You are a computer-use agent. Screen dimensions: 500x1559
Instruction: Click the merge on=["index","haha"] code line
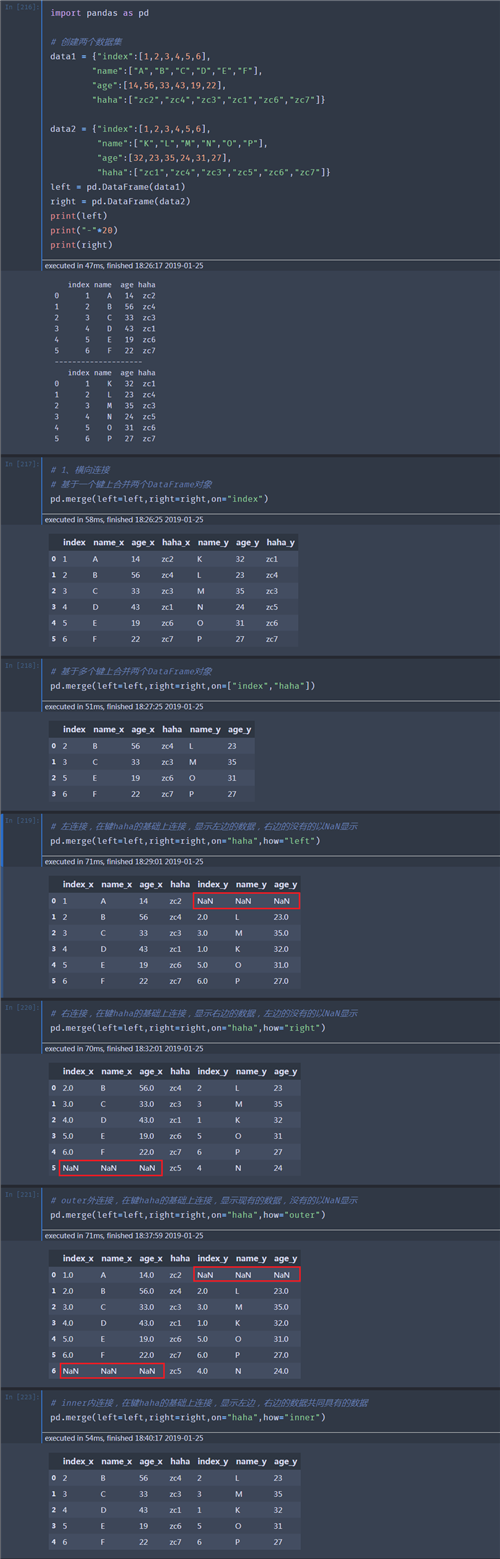pos(183,685)
